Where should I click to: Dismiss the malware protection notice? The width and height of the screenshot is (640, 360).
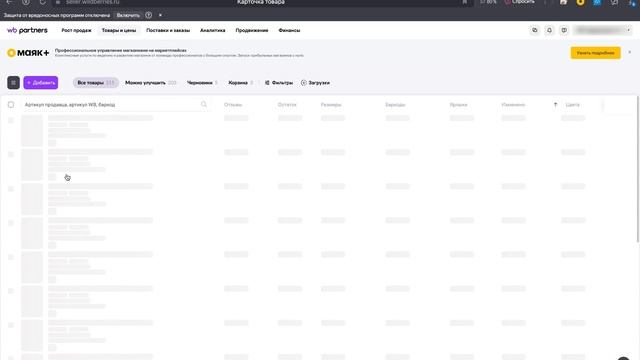(x=160, y=15)
